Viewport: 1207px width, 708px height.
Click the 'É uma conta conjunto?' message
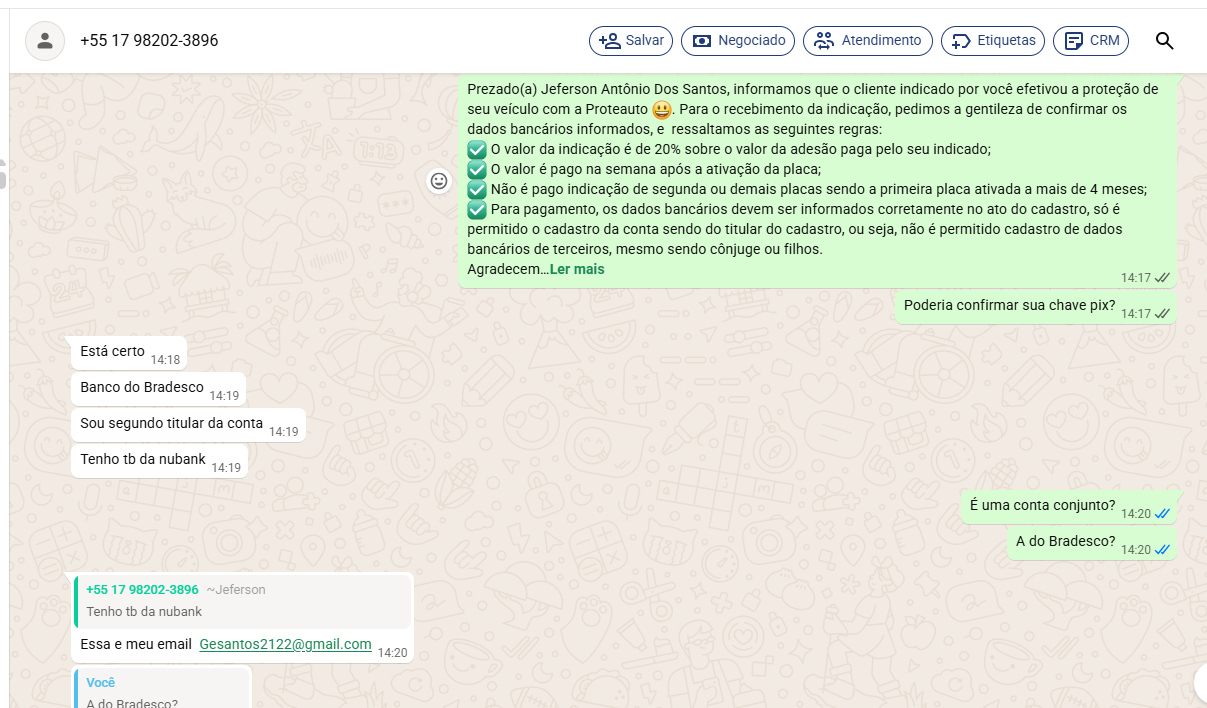click(x=1041, y=506)
